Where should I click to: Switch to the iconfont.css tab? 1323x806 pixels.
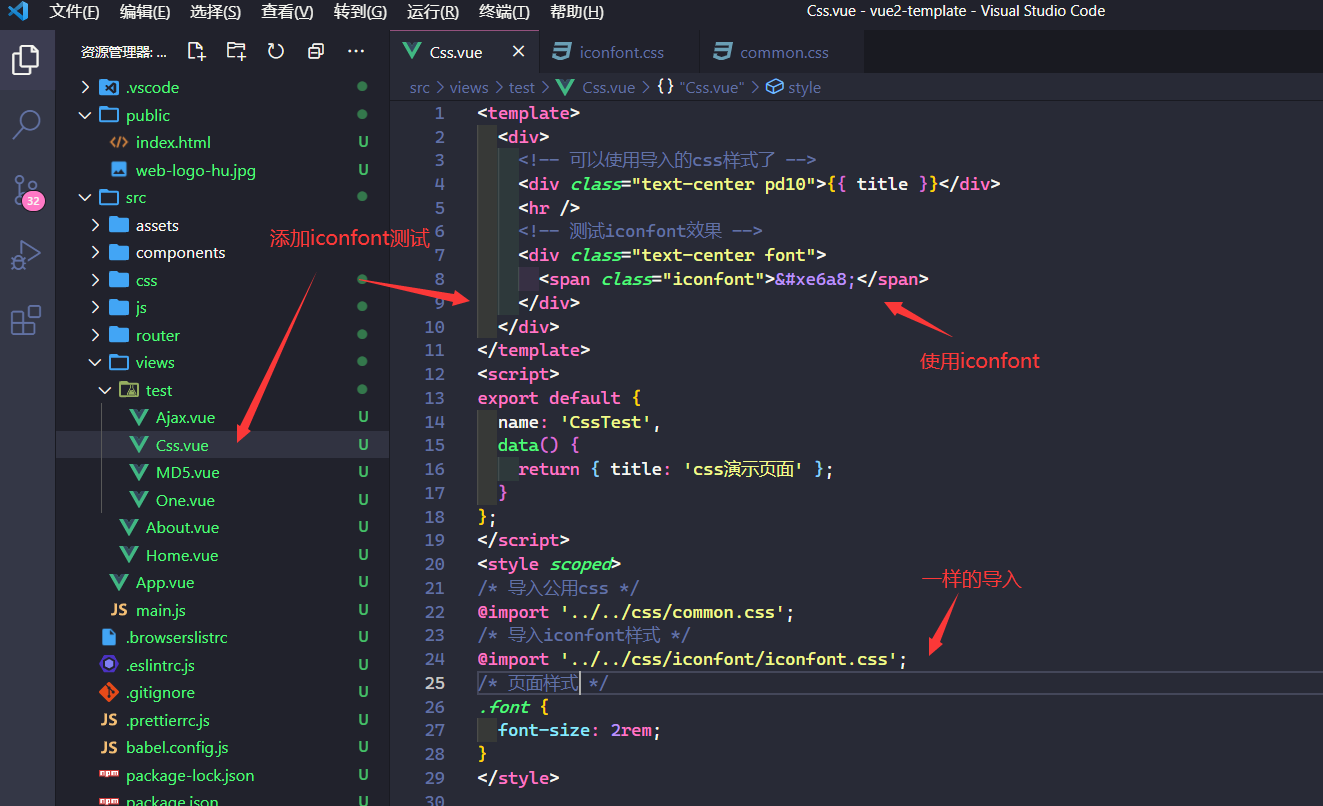point(621,52)
